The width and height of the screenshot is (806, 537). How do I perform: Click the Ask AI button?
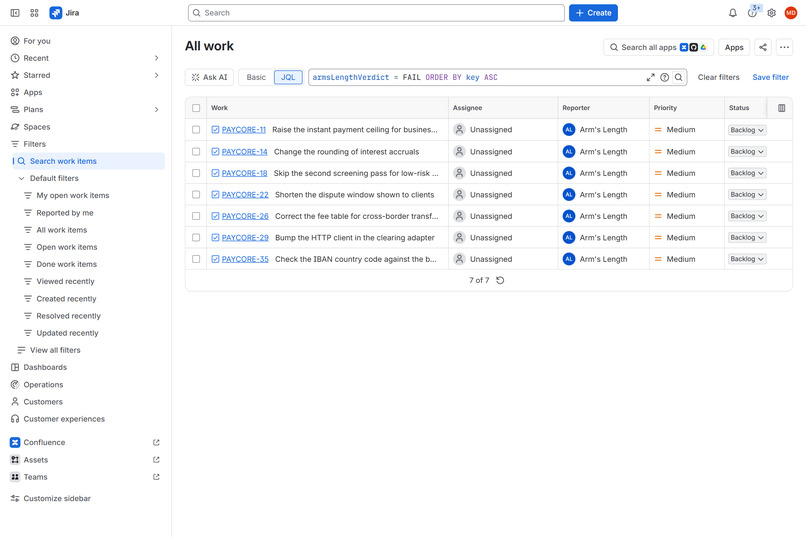[209, 77]
